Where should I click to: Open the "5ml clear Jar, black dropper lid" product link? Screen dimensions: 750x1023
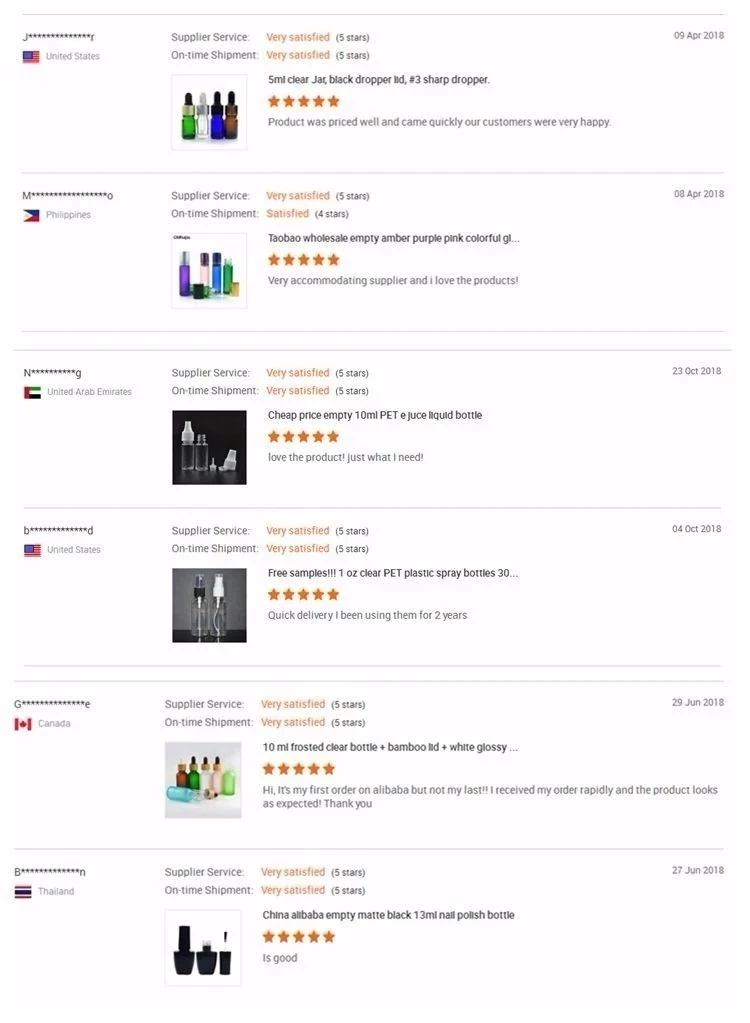pyautogui.click(x=378, y=79)
